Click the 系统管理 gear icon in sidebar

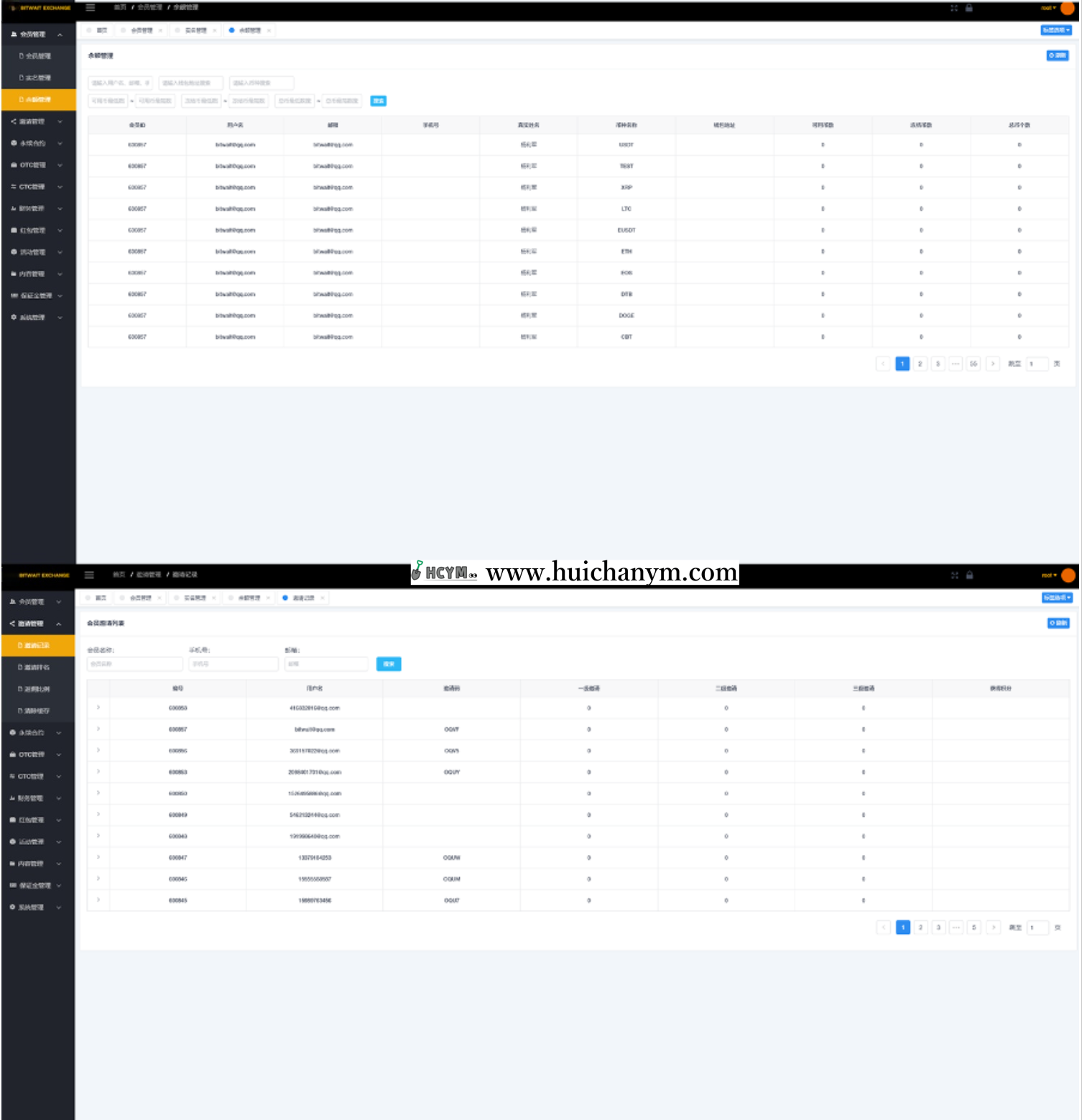pos(12,317)
